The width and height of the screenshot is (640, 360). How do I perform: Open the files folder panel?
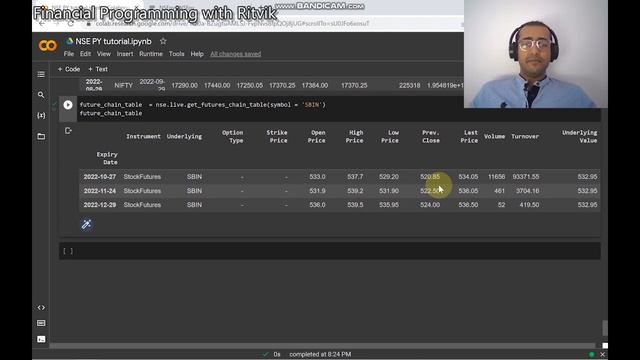coord(41,136)
